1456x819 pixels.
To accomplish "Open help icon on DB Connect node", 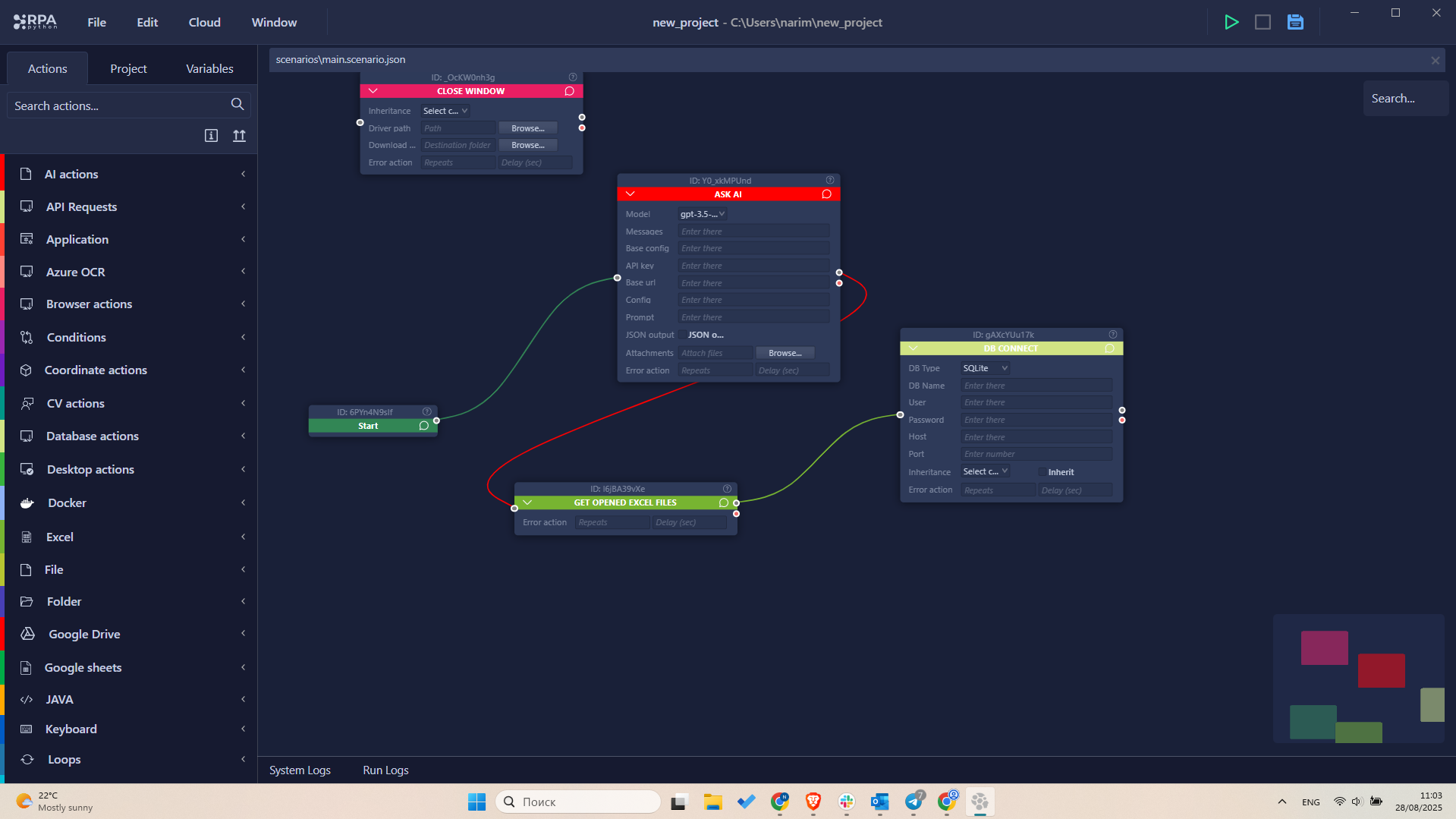I will (x=1113, y=335).
